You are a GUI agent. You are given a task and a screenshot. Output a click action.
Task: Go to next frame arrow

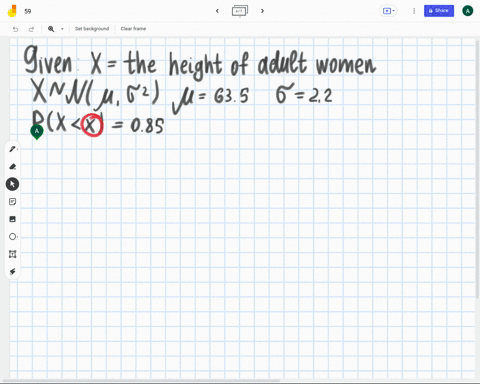tap(262, 11)
